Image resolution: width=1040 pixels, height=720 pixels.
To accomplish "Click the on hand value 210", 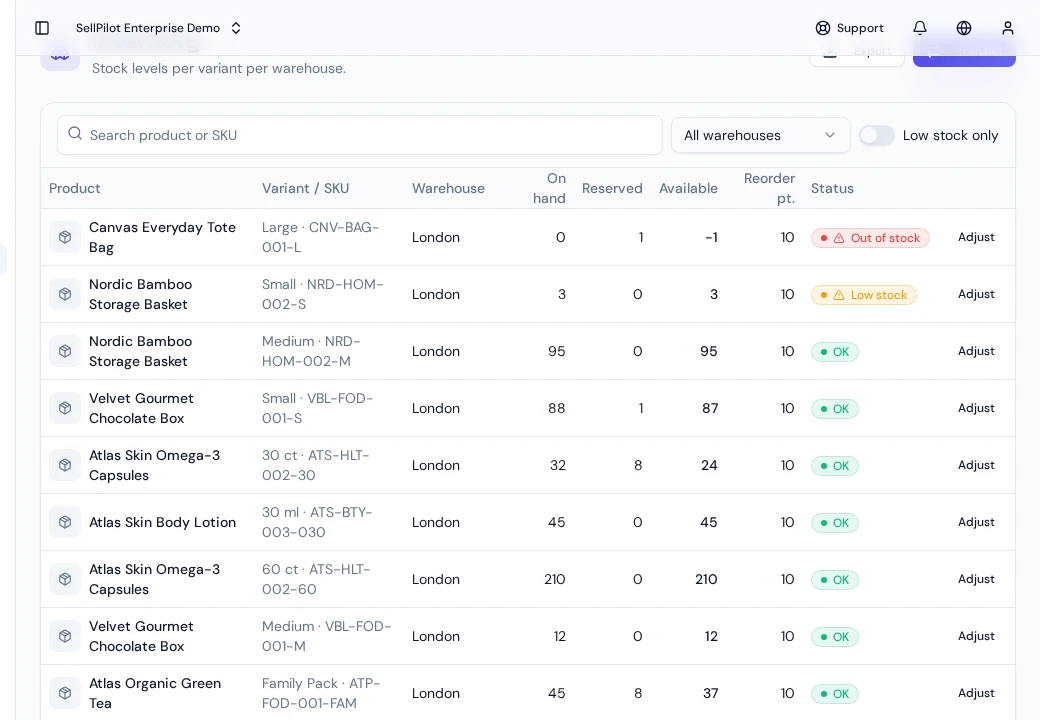I will point(554,579).
